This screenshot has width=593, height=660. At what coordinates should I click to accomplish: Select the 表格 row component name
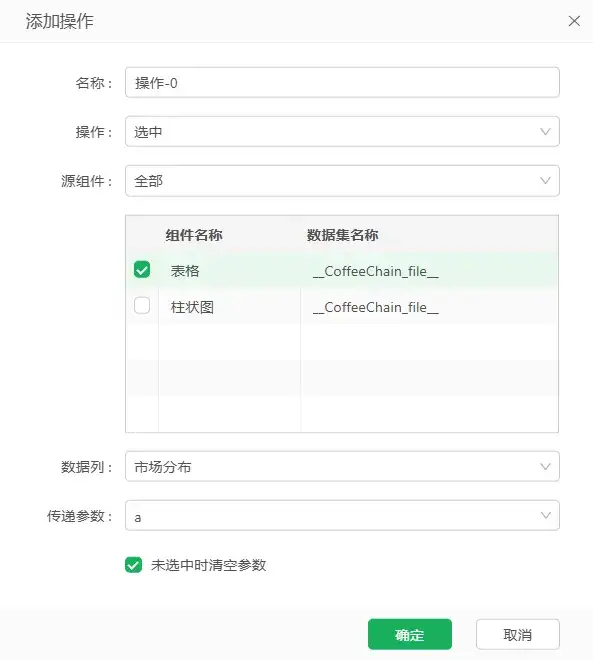(185, 271)
